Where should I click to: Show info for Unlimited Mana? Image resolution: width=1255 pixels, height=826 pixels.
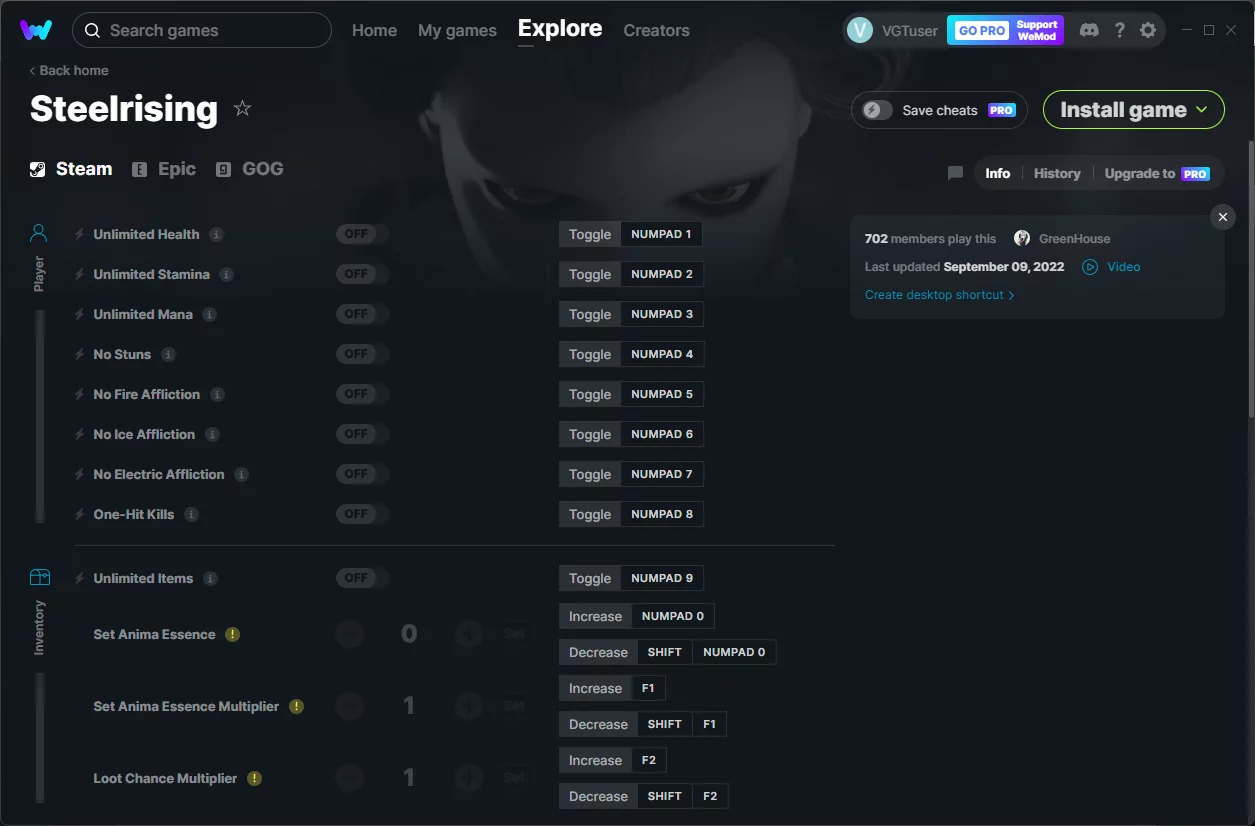pos(209,314)
